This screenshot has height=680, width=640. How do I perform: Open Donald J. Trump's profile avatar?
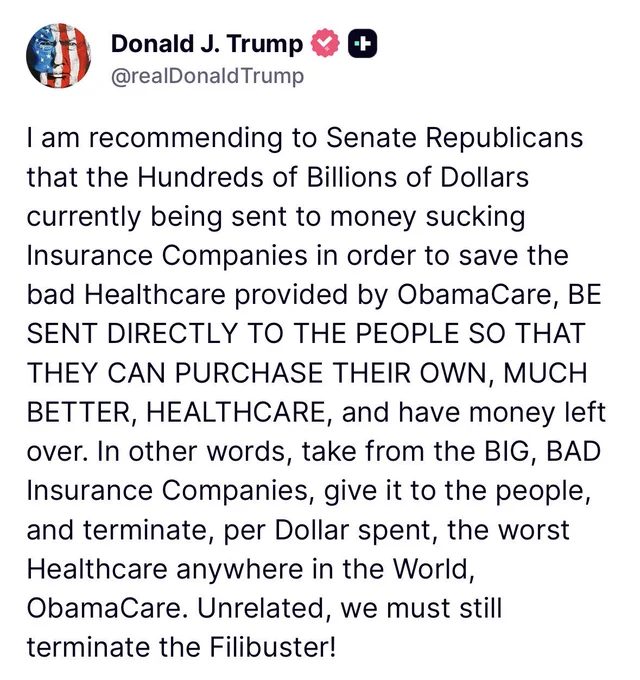(x=59, y=56)
